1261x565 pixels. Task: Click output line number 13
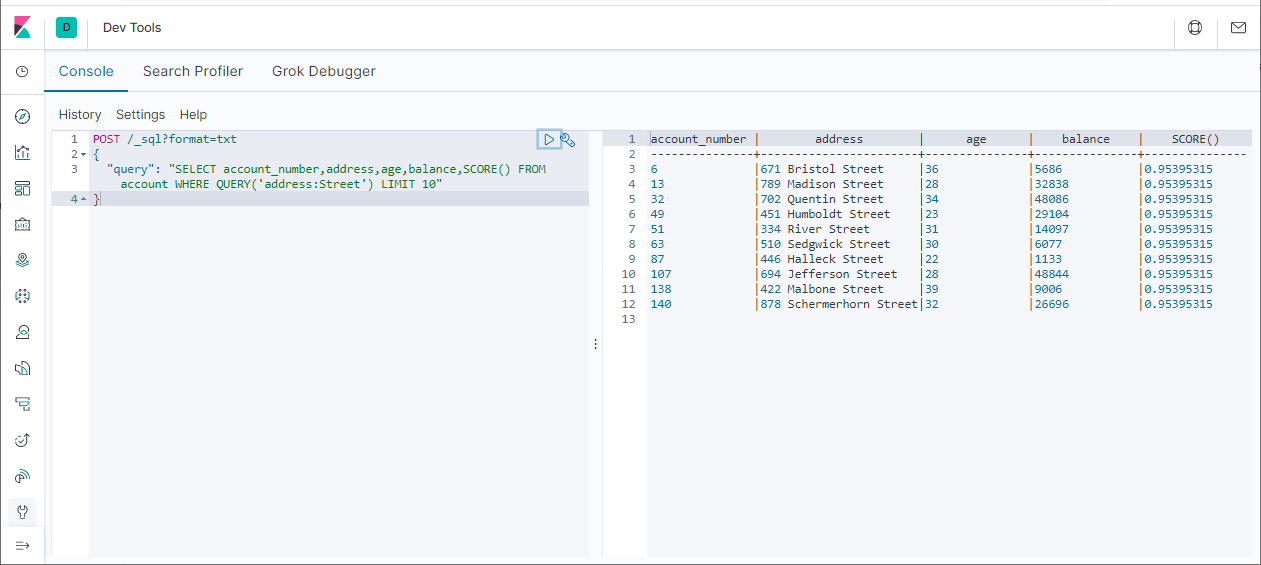click(x=628, y=320)
